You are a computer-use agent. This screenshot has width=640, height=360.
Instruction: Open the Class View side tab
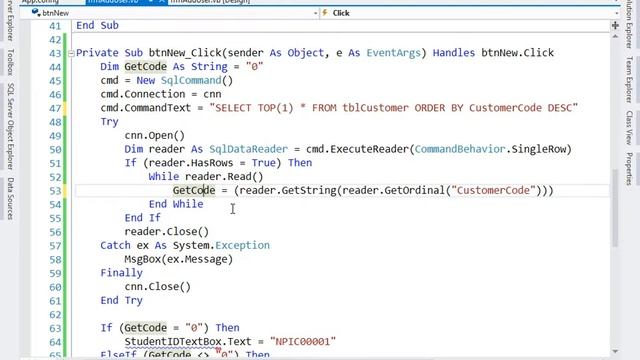point(629,127)
